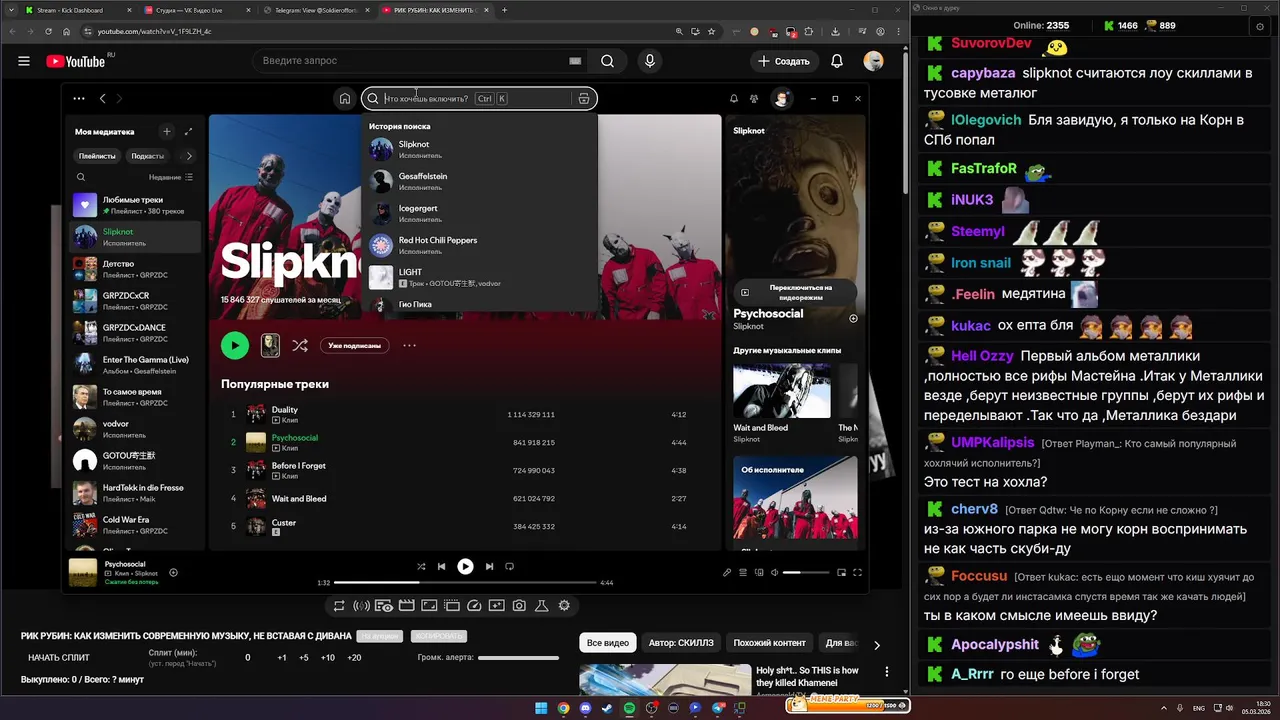This screenshot has width=1280, height=720.
Task: Expand the library with the expand arrows icon
Action: pos(188,131)
